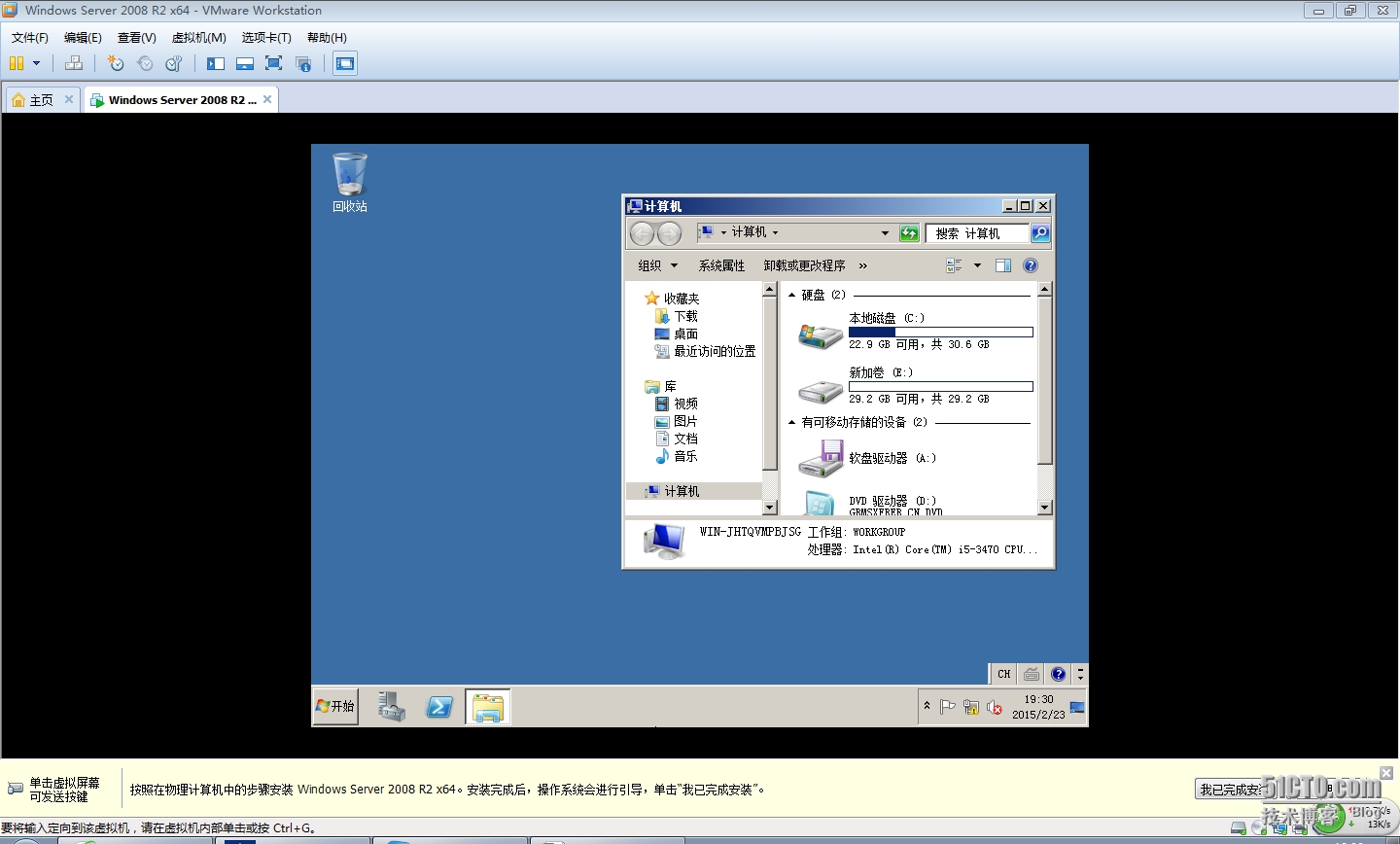Show hidden tray icons with the chevron
1400x844 pixels.
coord(927,706)
